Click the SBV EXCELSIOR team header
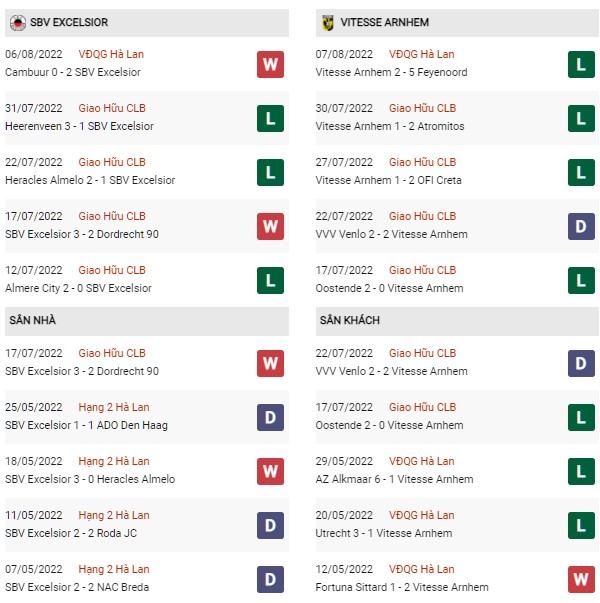600x603 pixels. [x=147, y=23]
